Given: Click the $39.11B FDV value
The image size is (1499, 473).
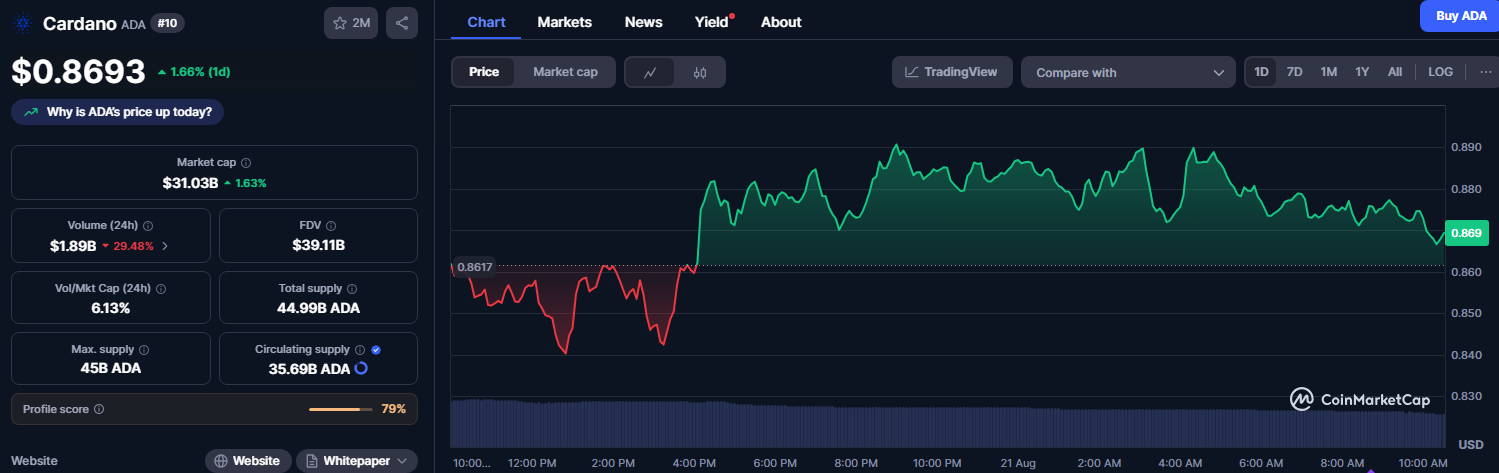Looking at the screenshot, I should pyautogui.click(x=318, y=245).
